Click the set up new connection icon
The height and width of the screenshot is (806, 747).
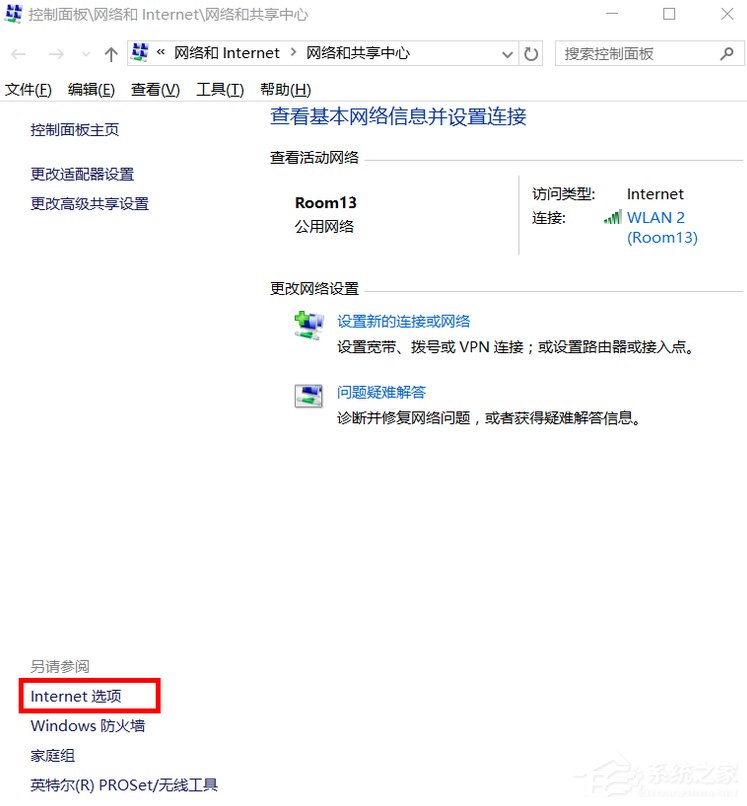(x=308, y=323)
